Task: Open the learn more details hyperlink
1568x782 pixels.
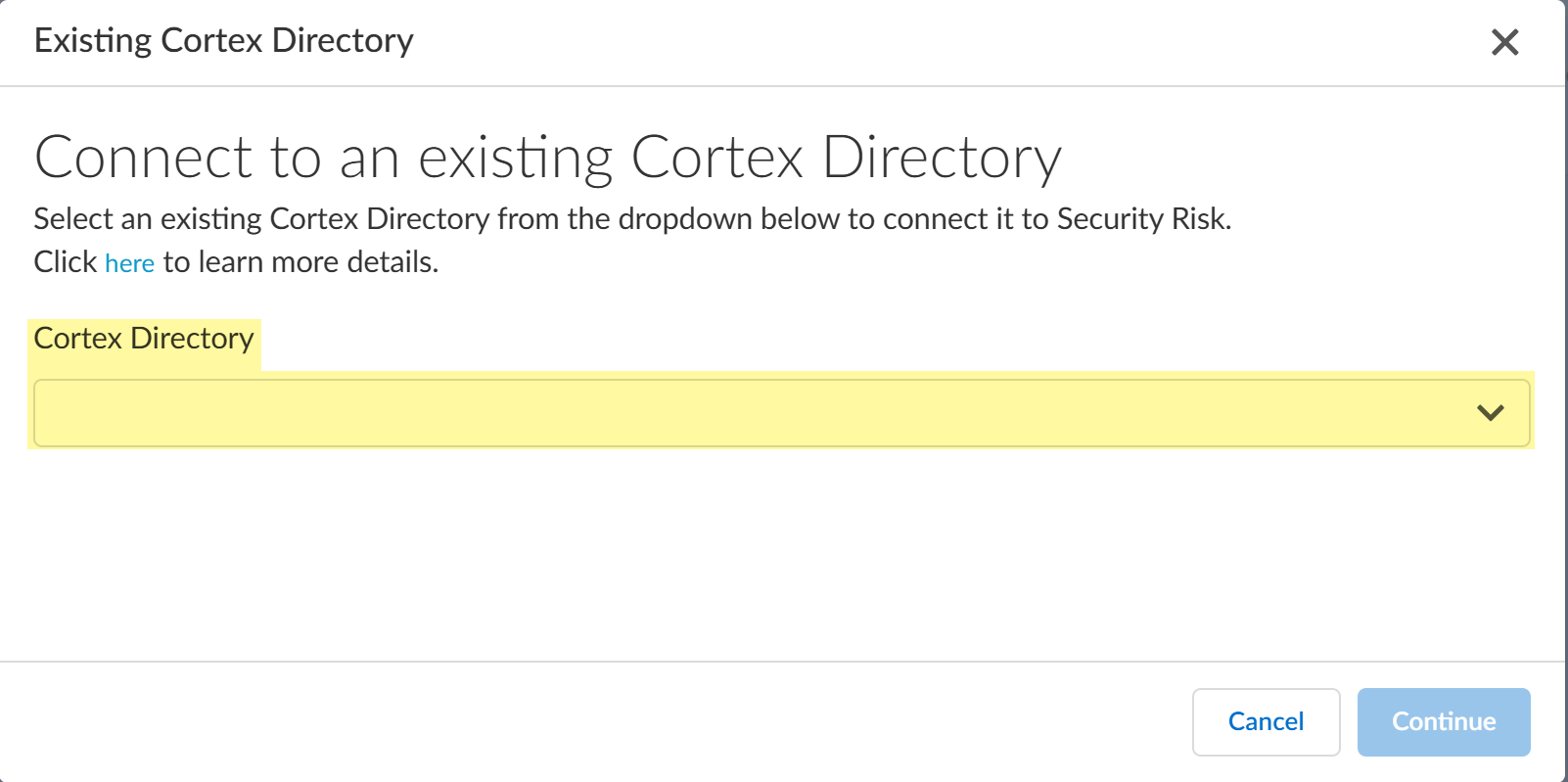Action: click(129, 263)
